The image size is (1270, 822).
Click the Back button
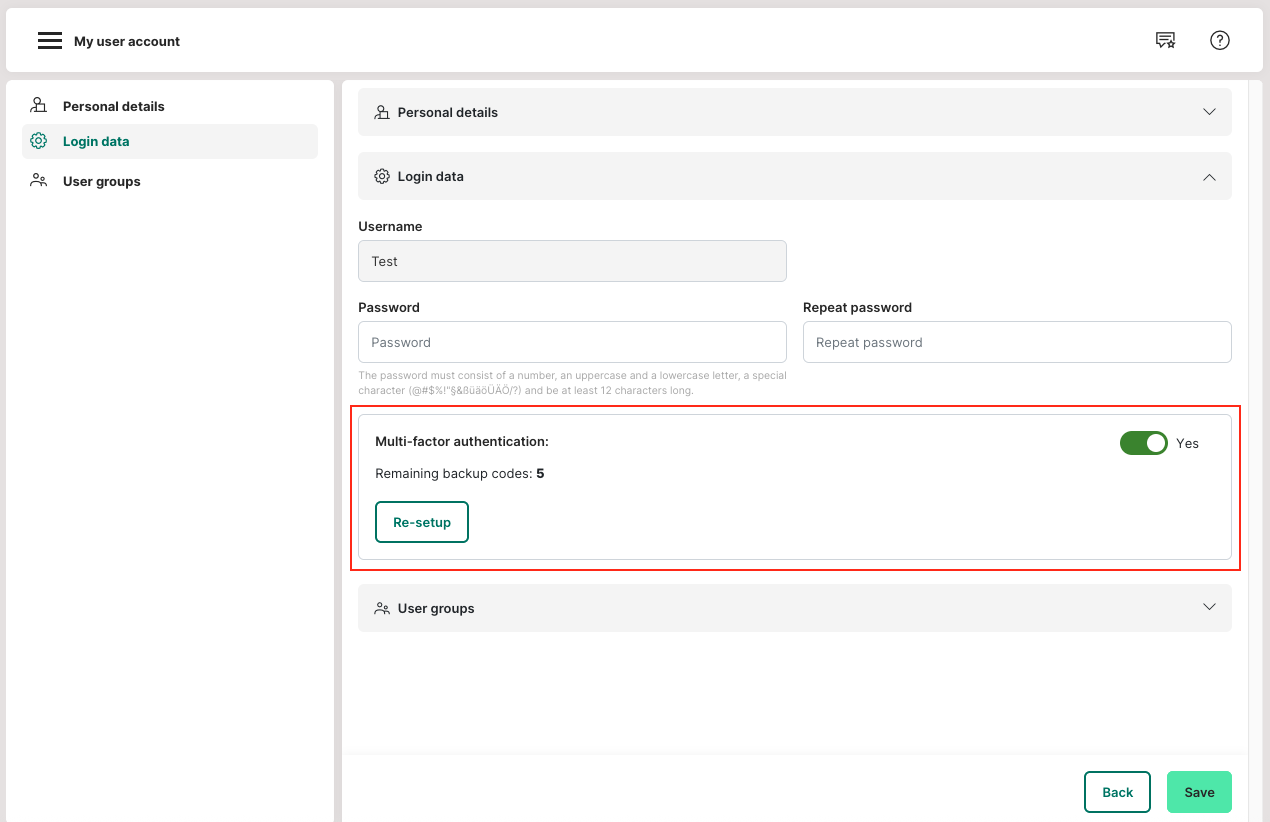coord(1117,792)
